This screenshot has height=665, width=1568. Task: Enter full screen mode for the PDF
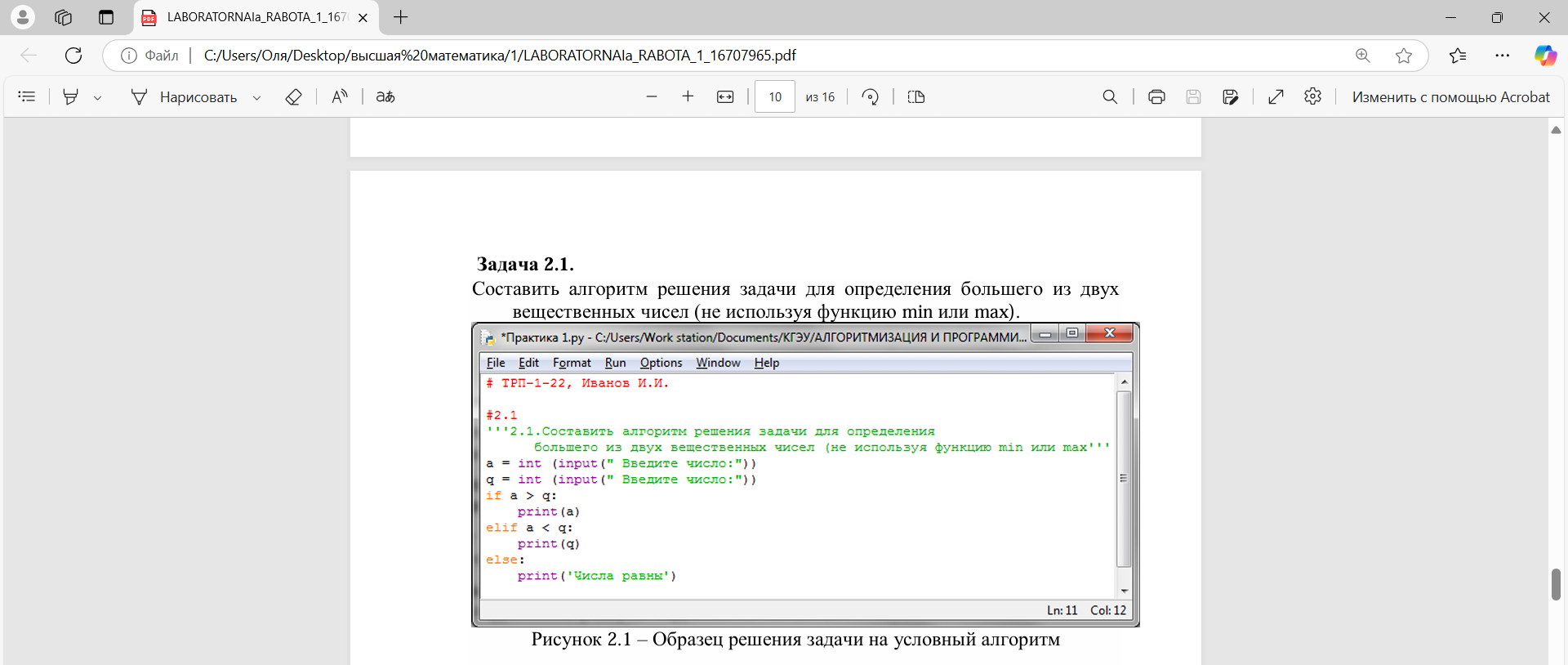(x=1276, y=96)
